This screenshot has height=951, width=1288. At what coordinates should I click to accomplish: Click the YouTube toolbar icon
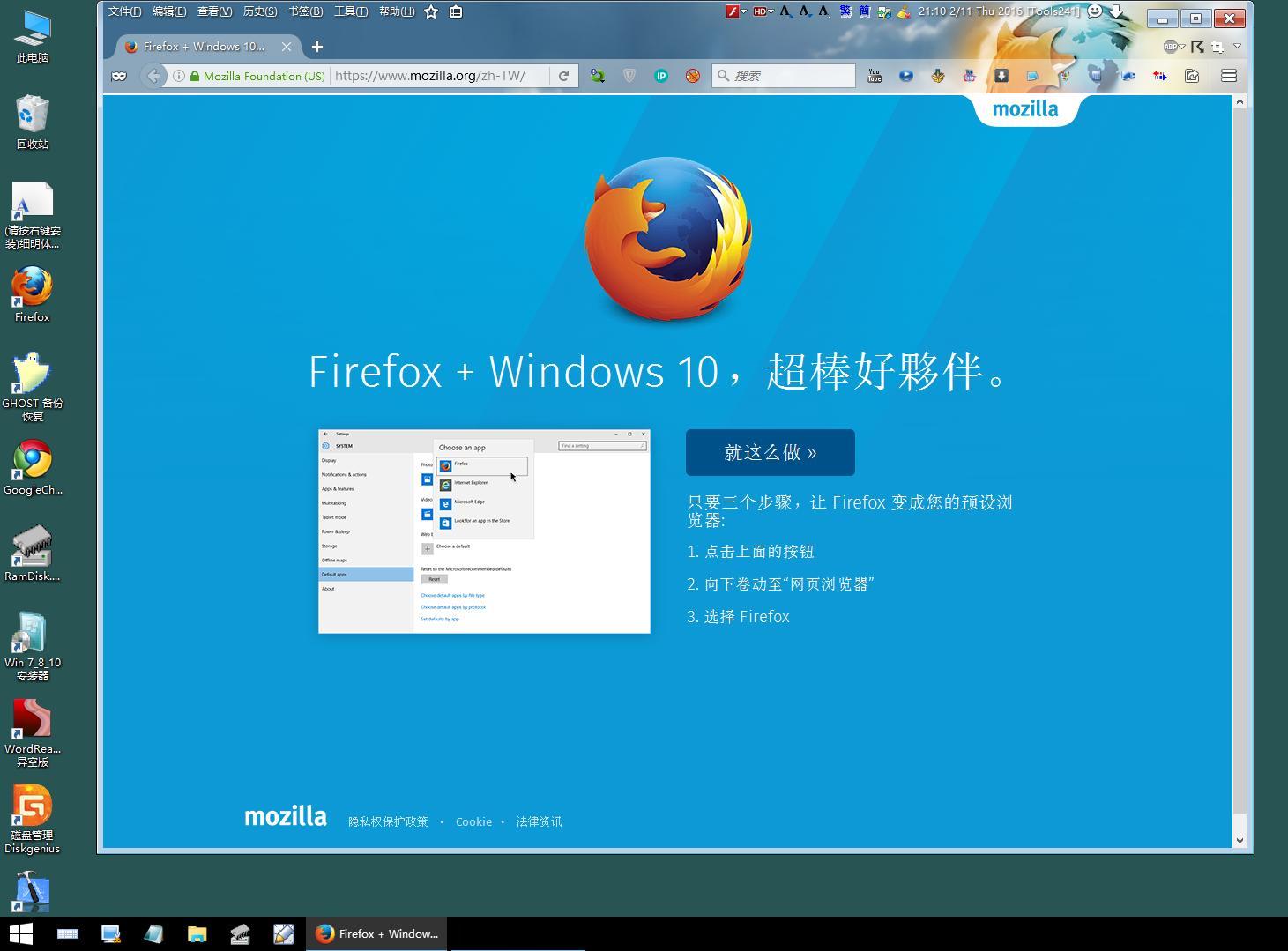[x=875, y=76]
